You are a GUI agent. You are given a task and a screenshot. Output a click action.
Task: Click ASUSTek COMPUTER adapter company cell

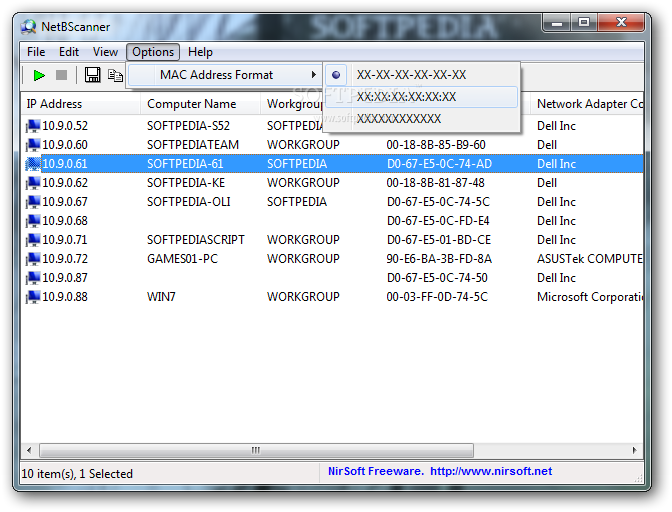(x=590, y=259)
